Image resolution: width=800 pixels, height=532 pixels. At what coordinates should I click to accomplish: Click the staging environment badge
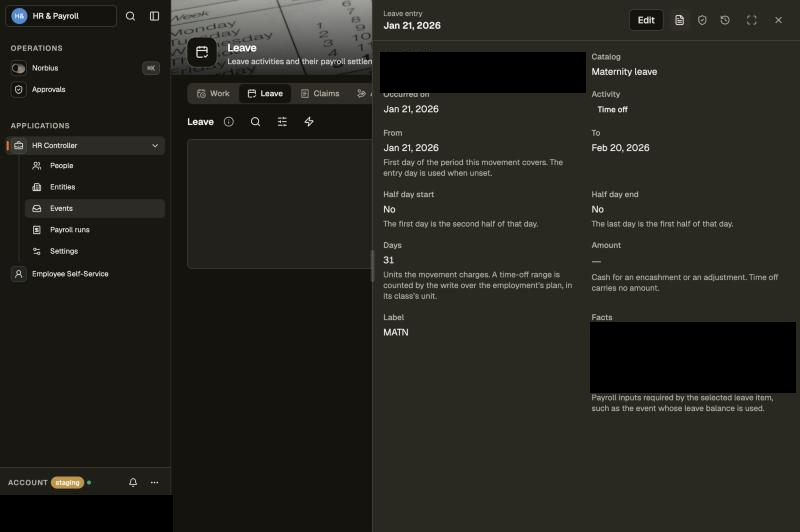[67, 482]
